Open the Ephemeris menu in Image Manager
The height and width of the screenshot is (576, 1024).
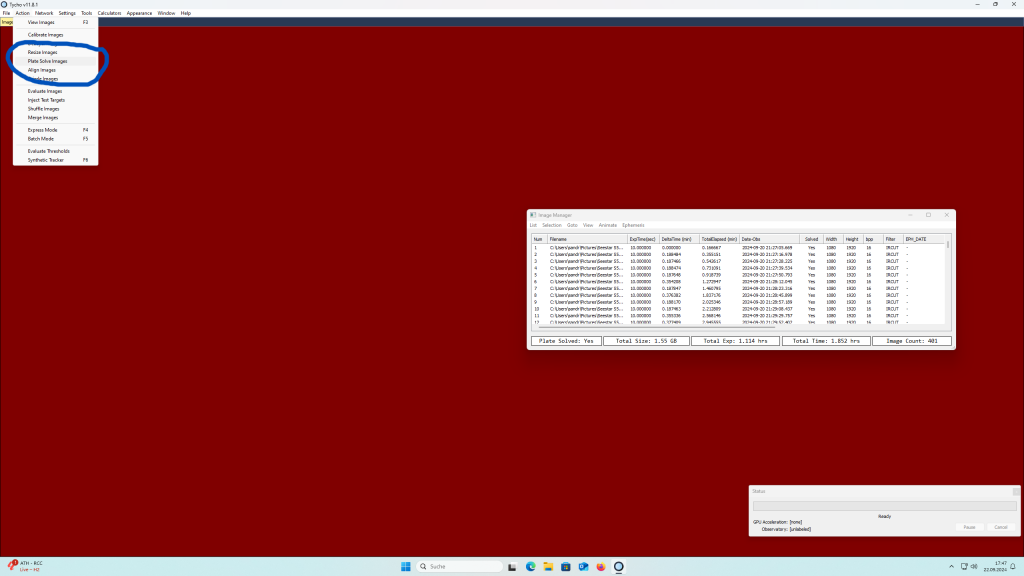[x=634, y=225]
